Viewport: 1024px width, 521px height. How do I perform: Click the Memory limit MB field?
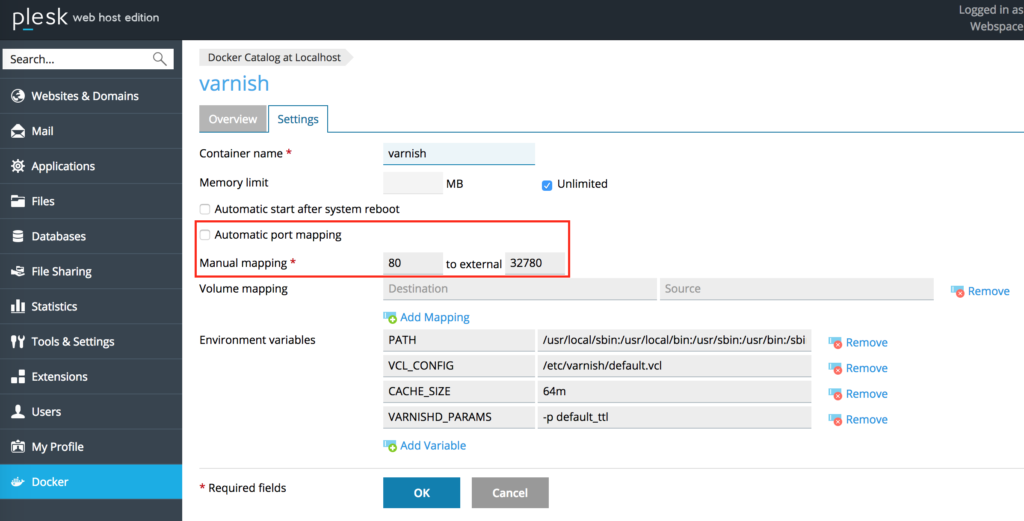[413, 183]
